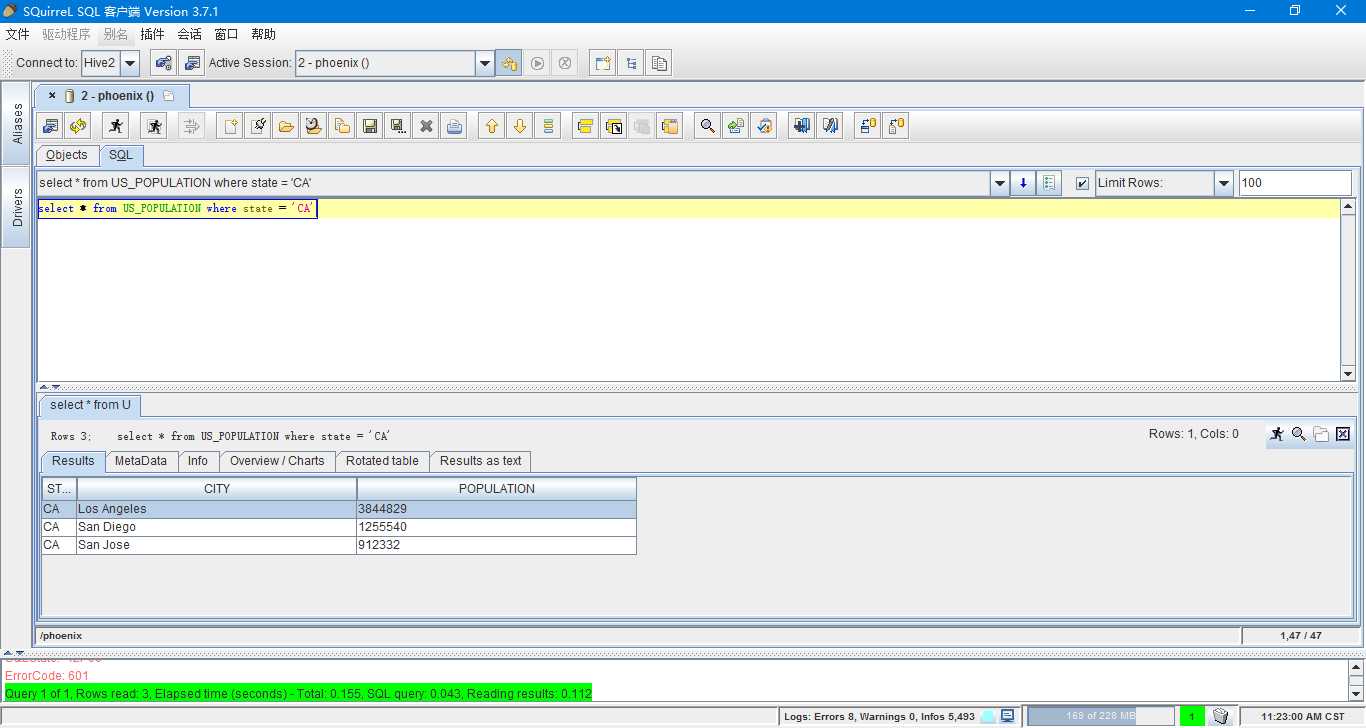The height and width of the screenshot is (728, 1366).
Task: Click the CITY column header
Action: [x=217, y=489]
